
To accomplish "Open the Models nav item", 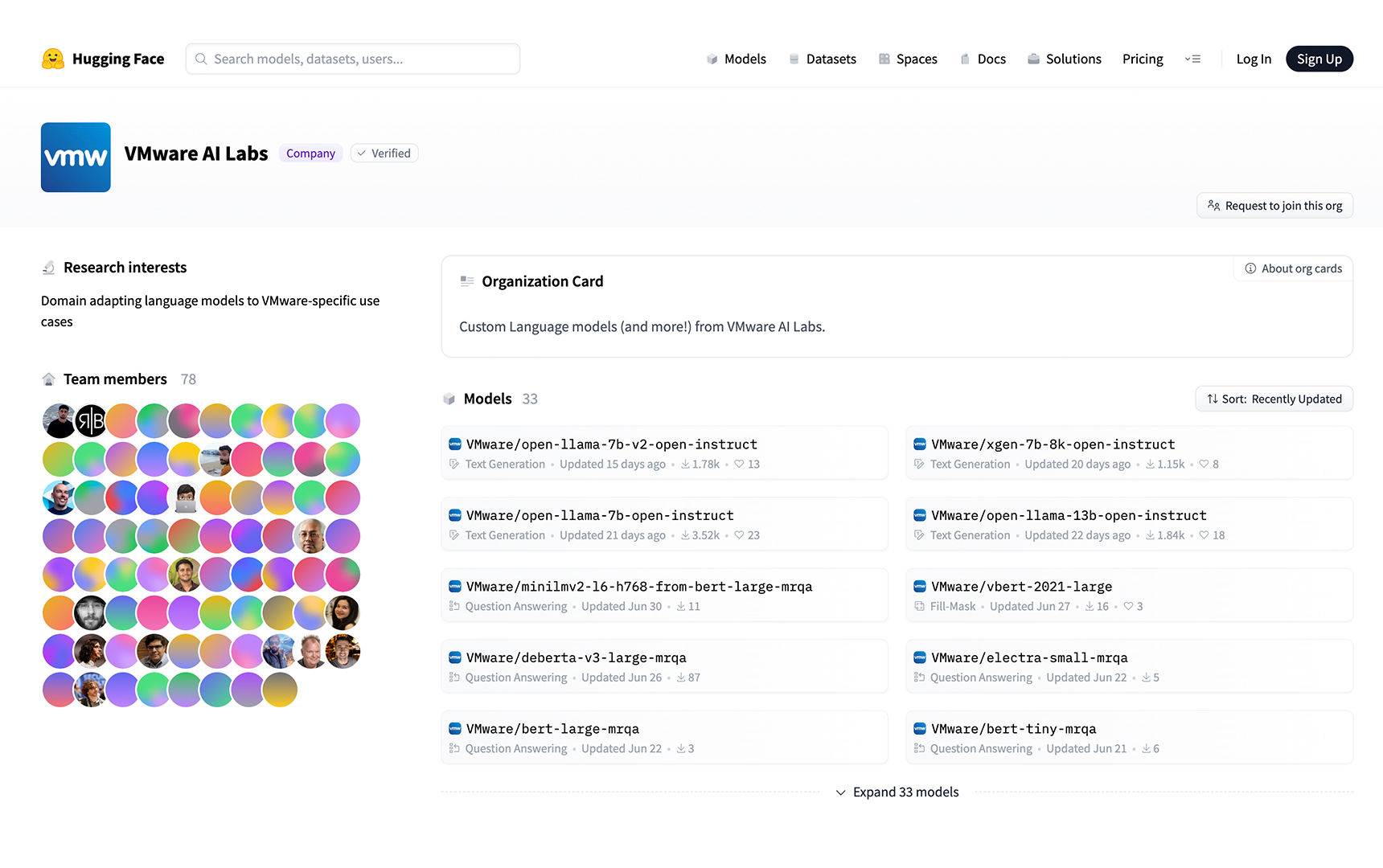I will pos(737,59).
